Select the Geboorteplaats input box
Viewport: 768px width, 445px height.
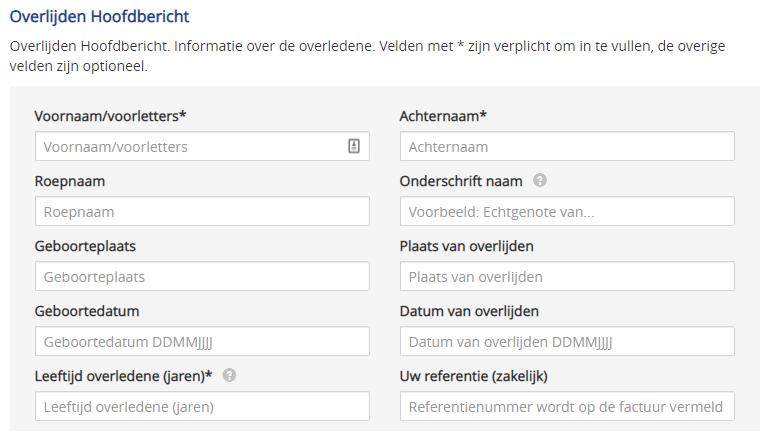pos(202,276)
